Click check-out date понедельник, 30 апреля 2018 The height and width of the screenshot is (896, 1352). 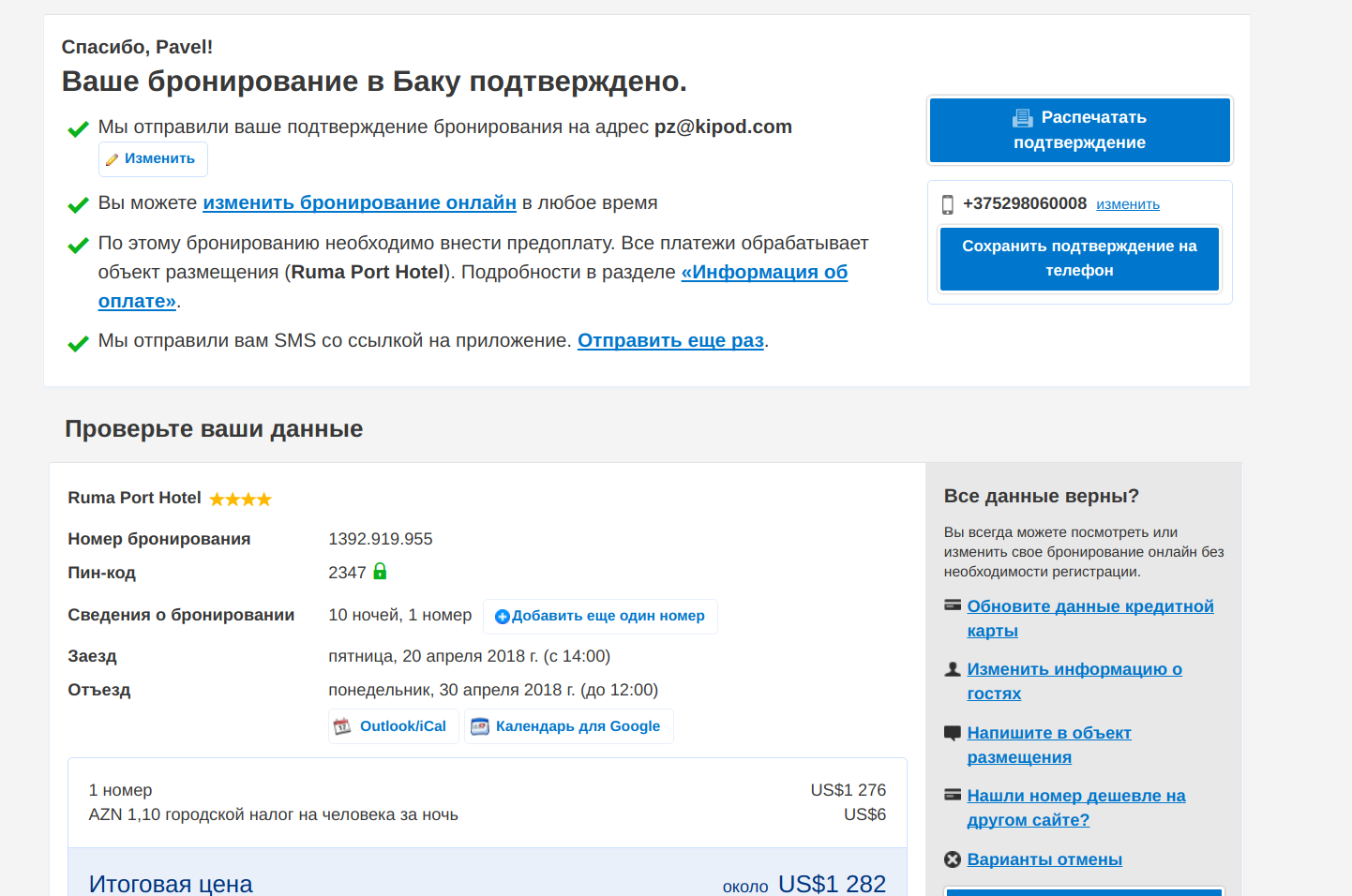tap(493, 690)
